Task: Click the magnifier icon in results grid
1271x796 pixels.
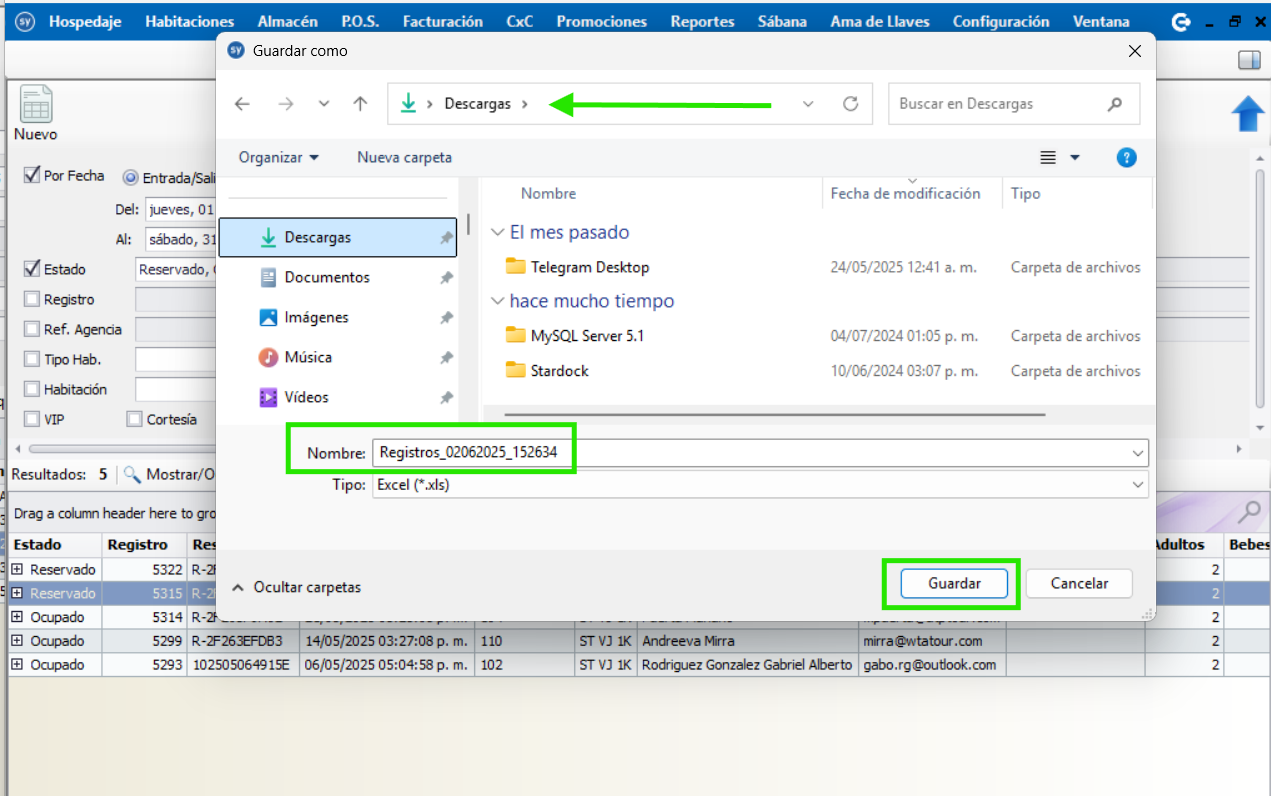Action: [x=1248, y=513]
